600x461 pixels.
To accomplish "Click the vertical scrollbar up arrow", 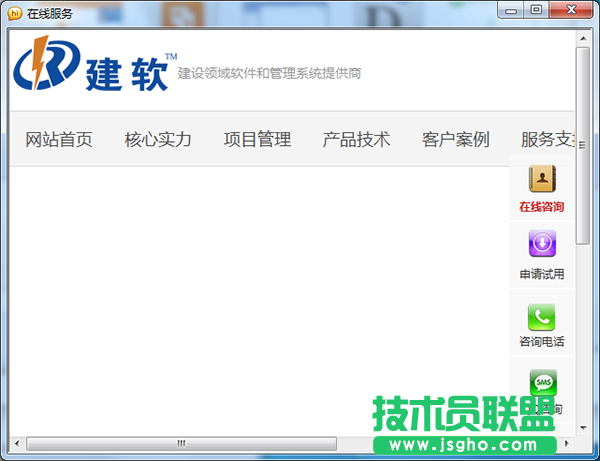I will coord(583,39).
